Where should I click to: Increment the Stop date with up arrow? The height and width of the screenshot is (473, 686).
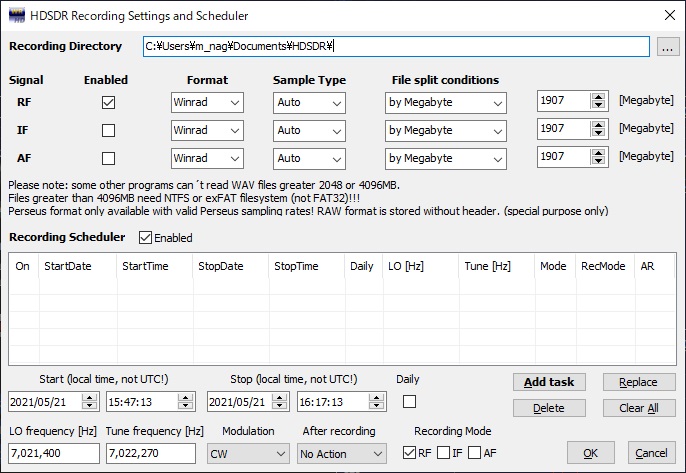pos(279,398)
